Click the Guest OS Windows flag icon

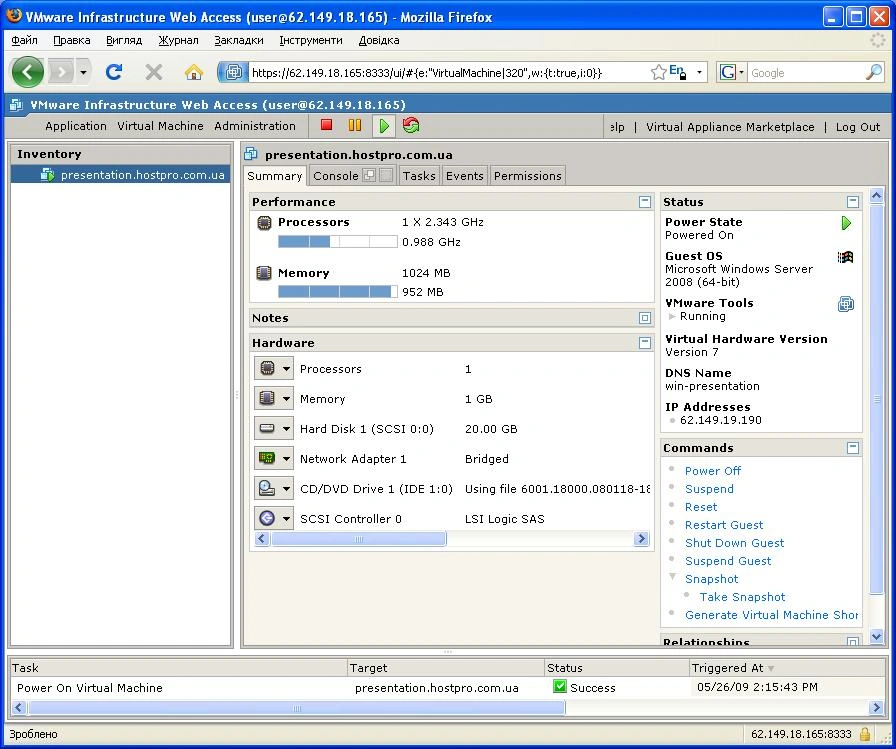846,257
